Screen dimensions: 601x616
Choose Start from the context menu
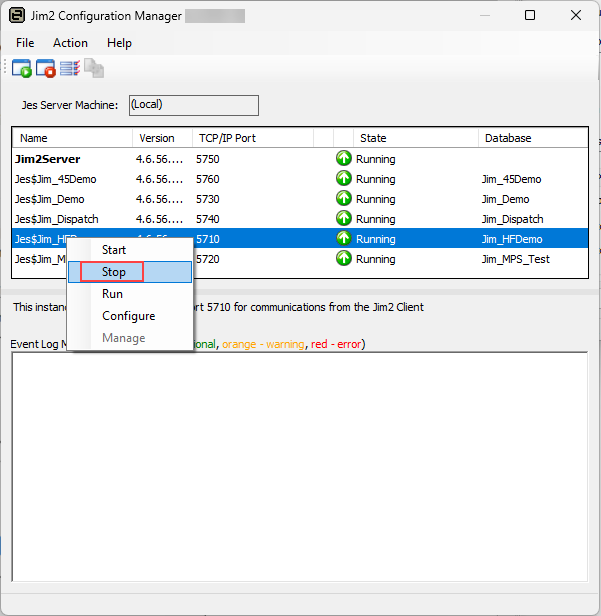coord(130,250)
